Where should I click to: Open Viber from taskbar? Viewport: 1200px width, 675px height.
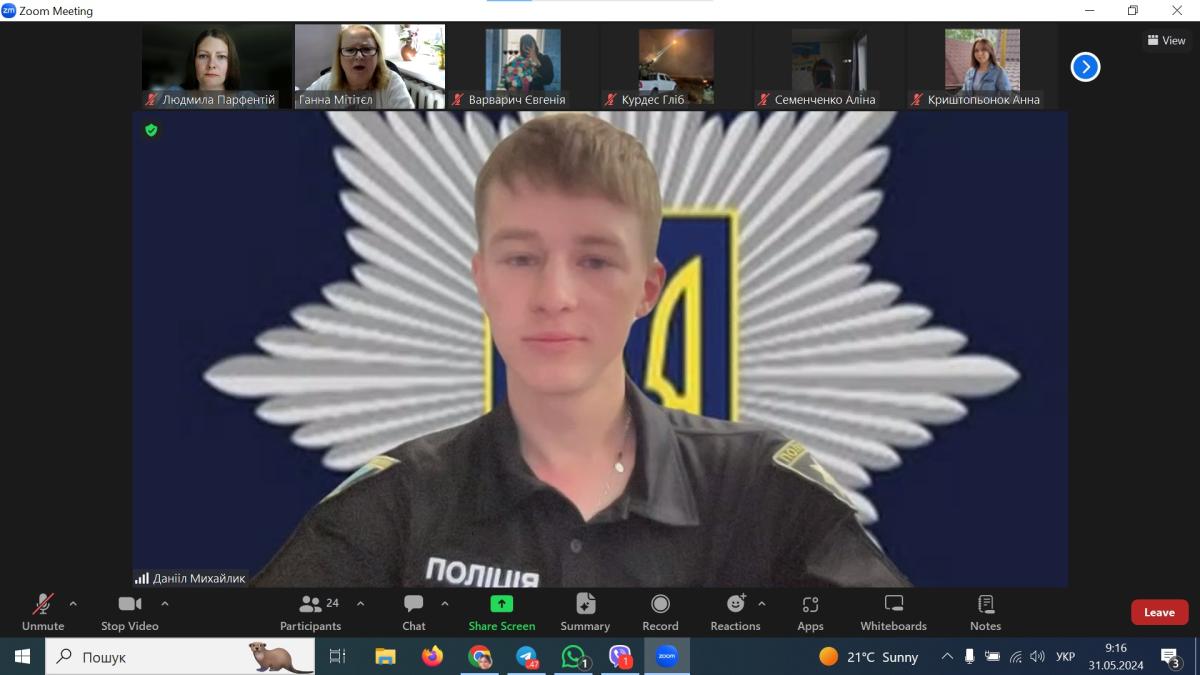click(x=620, y=656)
